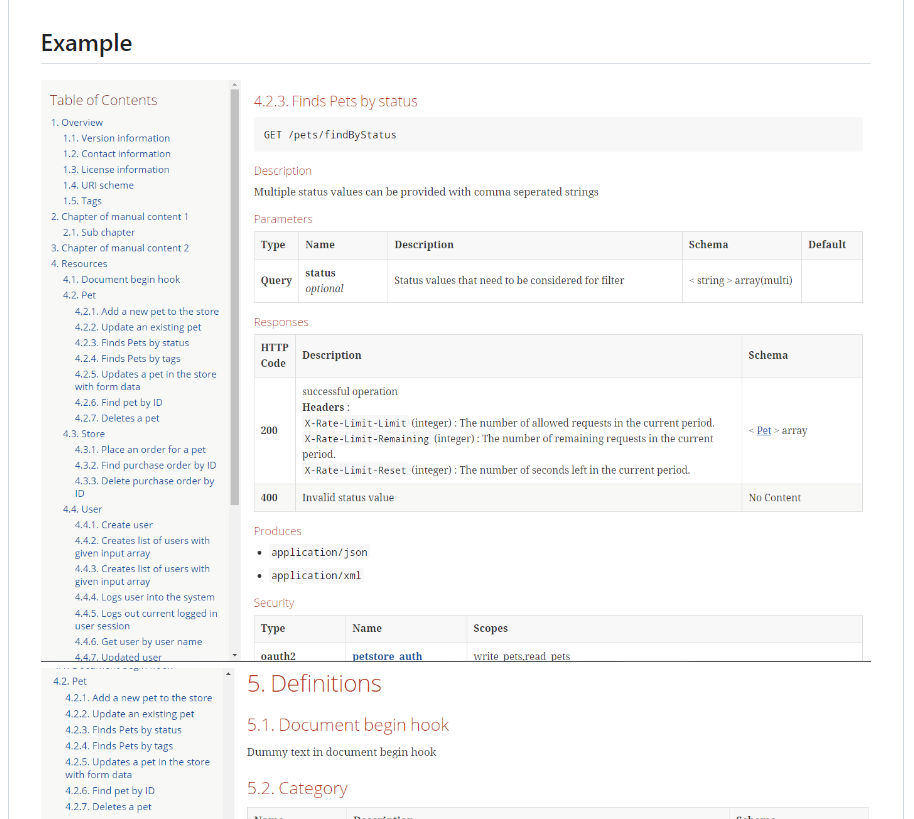914x819 pixels.
Task: Click Dummy text in document begin hook
Action: (341, 753)
